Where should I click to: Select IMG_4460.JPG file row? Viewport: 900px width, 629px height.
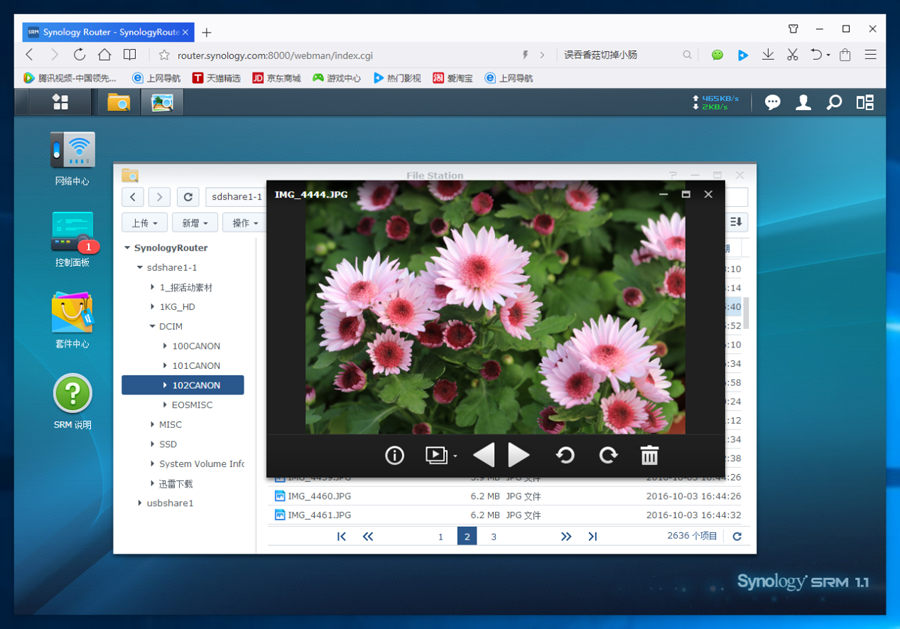(320, 496)
